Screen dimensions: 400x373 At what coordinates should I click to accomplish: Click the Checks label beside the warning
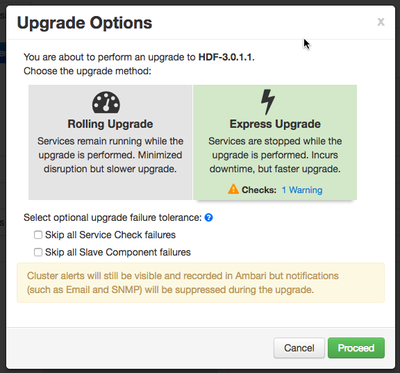click(x=259, y=190)
